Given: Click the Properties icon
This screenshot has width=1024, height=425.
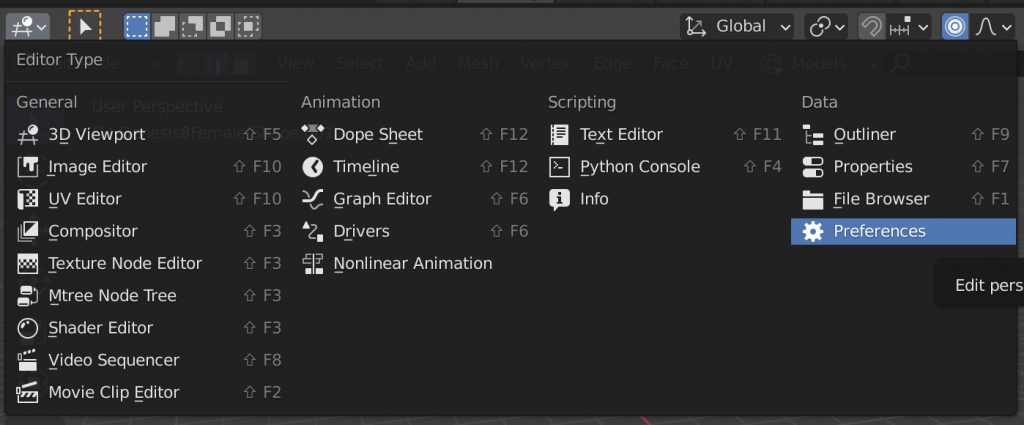Looking at the screenshot, I should [813, 166].
